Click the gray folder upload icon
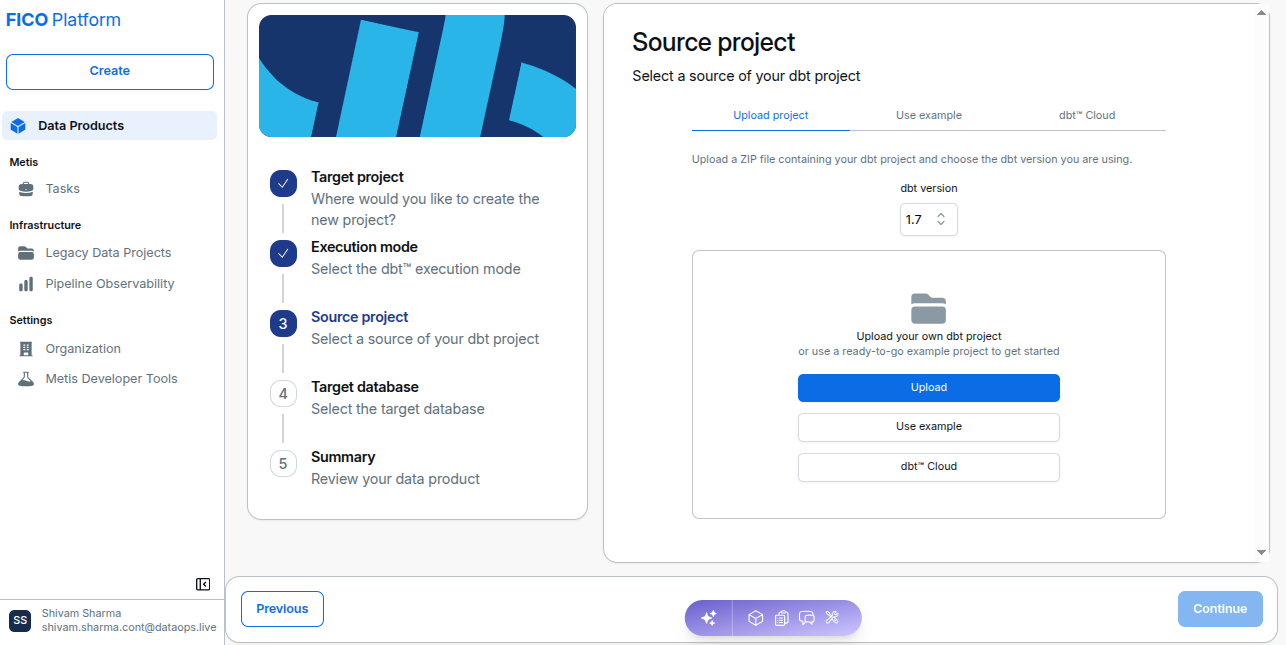The image size is (1286, 645). point(929,308)
